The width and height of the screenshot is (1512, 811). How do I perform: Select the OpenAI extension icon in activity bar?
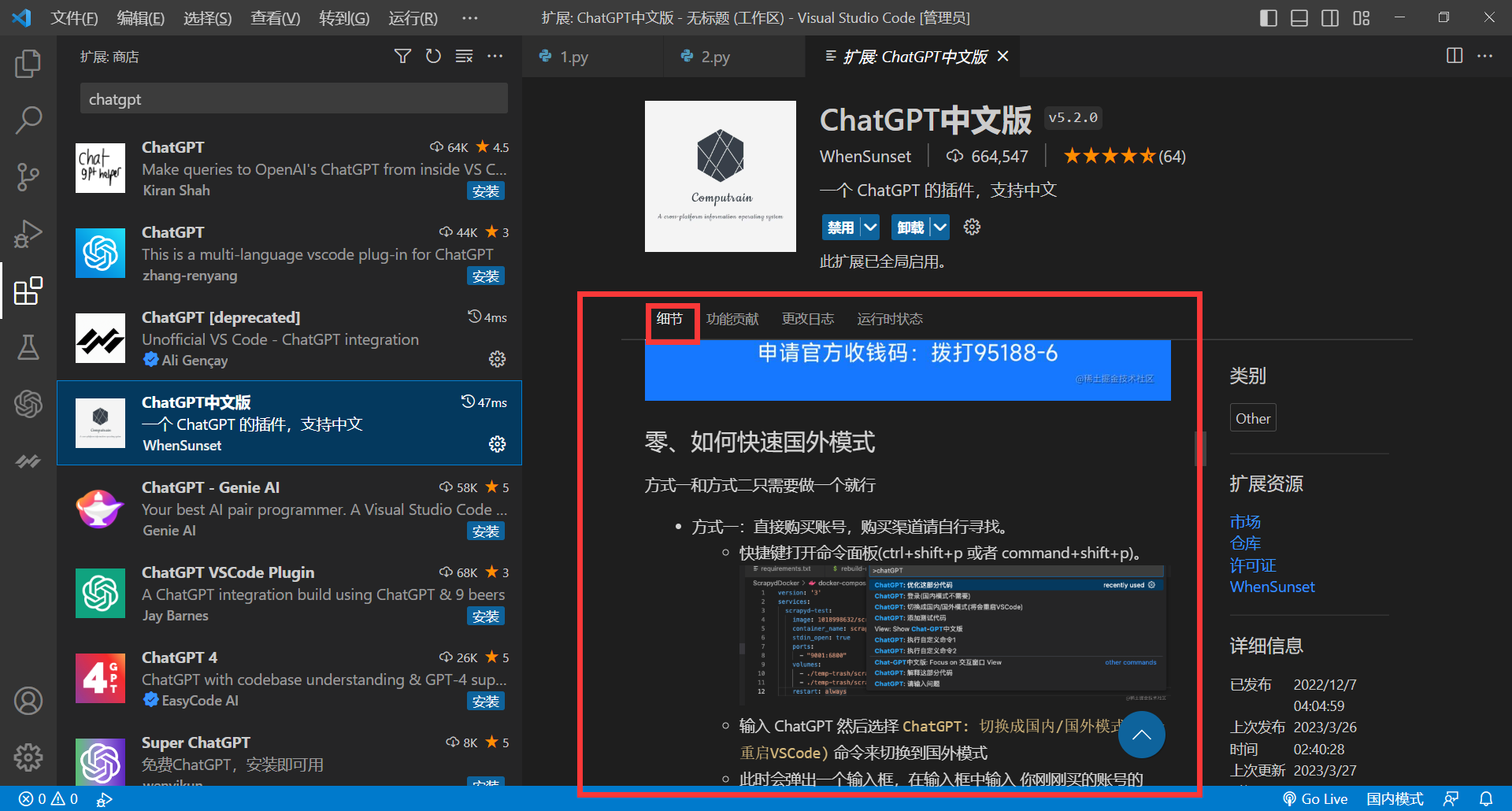pos(28,404)
